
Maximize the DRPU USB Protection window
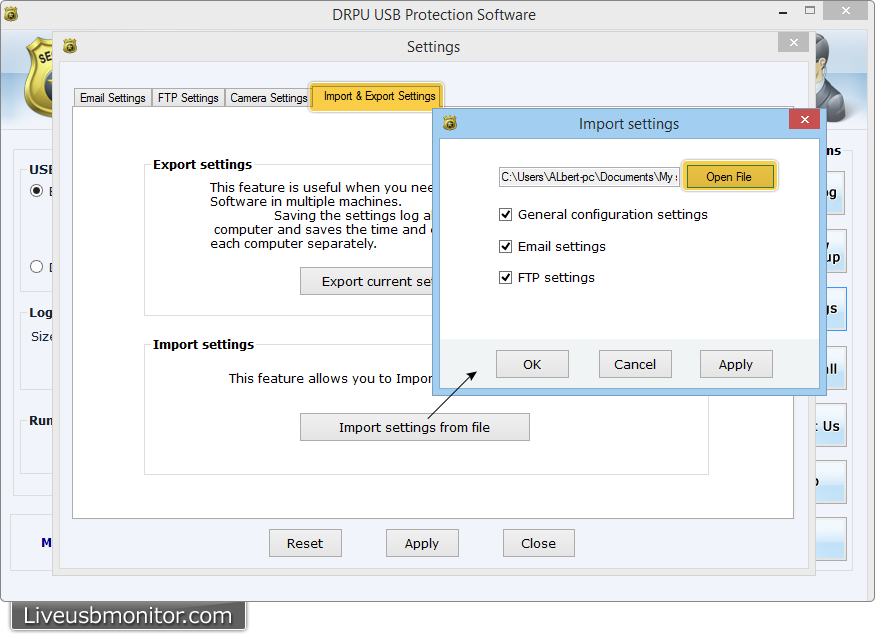coord(810,11)
